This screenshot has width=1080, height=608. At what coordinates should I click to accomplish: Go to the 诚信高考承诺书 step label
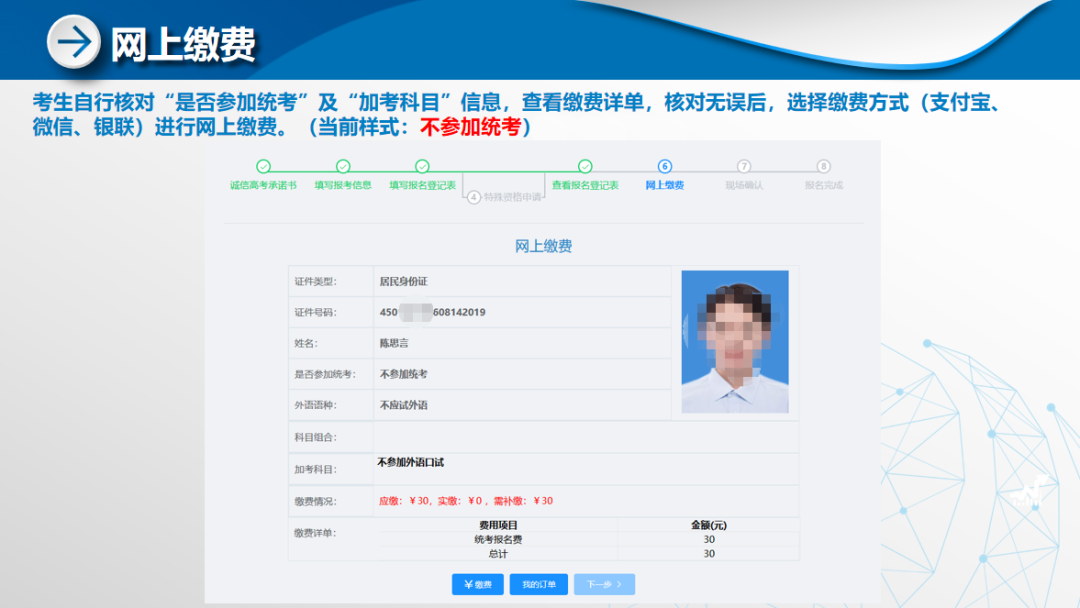(x=263, y=185)
